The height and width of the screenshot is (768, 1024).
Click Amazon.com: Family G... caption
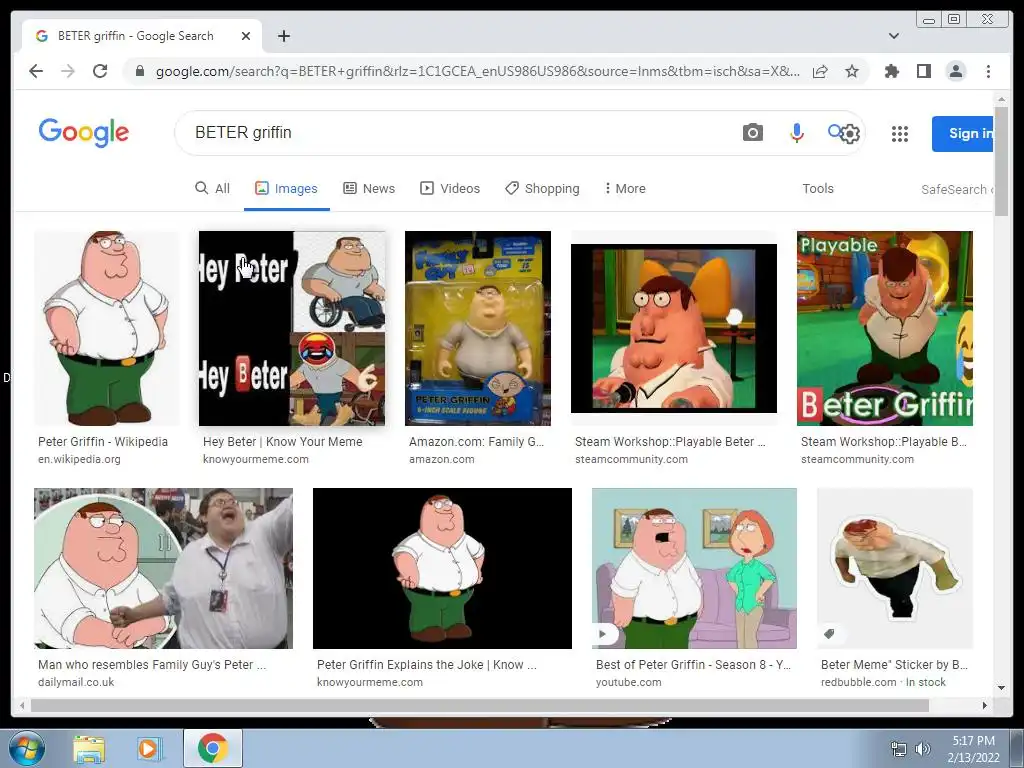(x=476, y=442)
